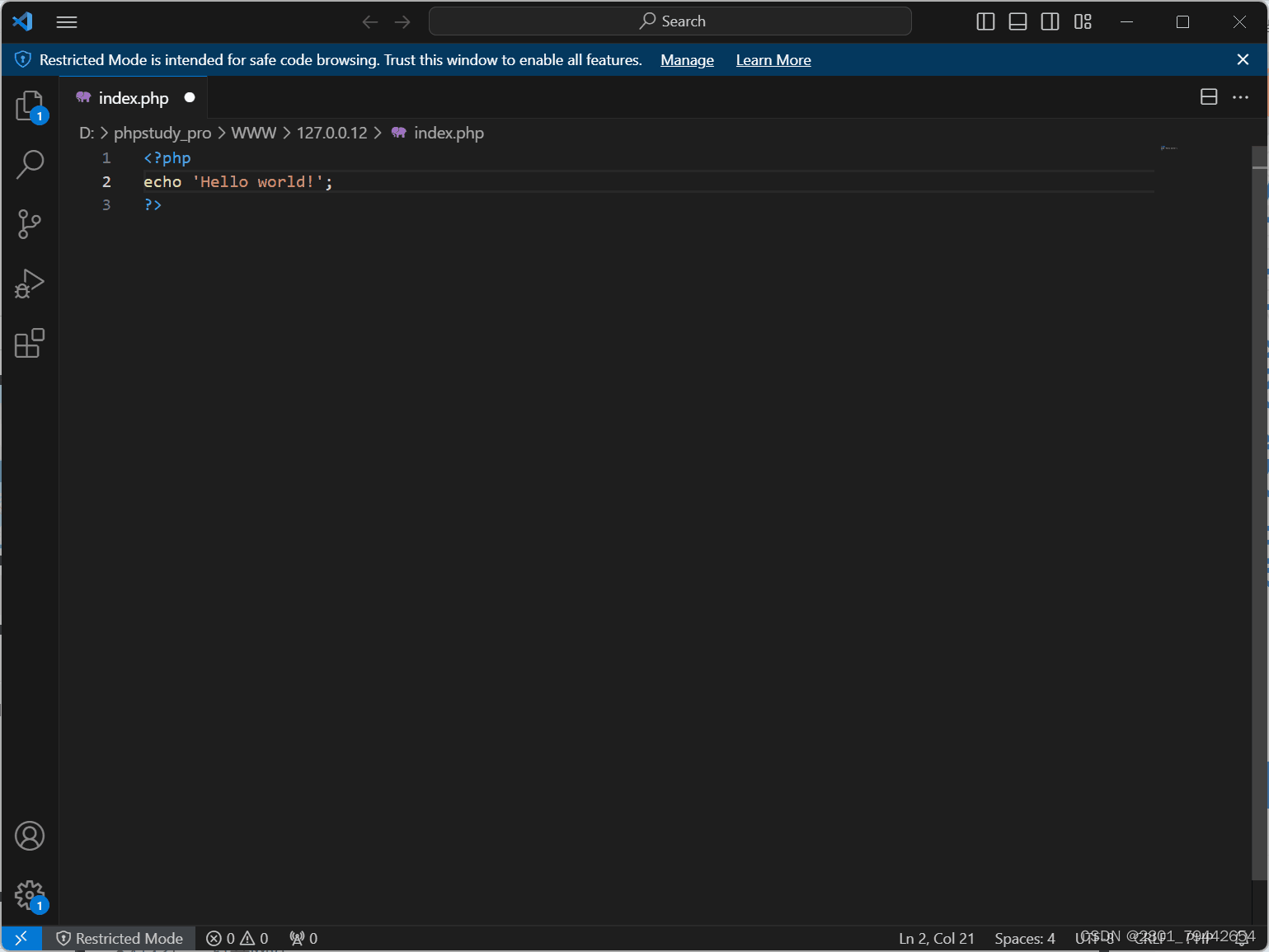Open the application hamburger menu
This screenshot has height=952, width=1269.
(x=67, y=21)
